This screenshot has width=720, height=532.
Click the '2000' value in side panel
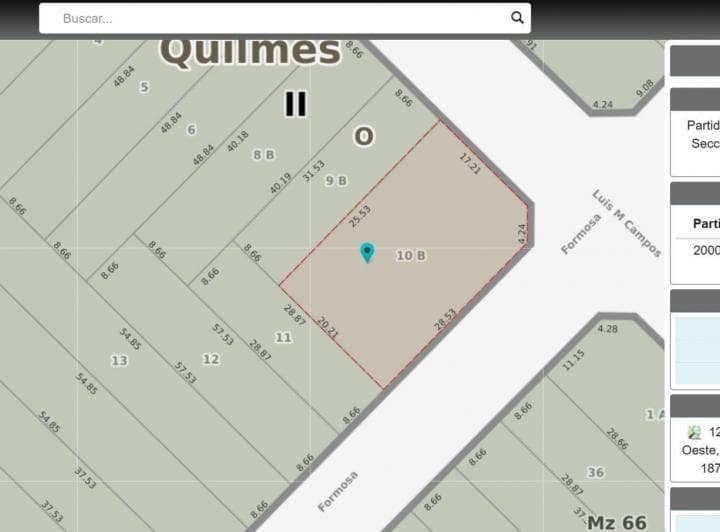(706, 250)
